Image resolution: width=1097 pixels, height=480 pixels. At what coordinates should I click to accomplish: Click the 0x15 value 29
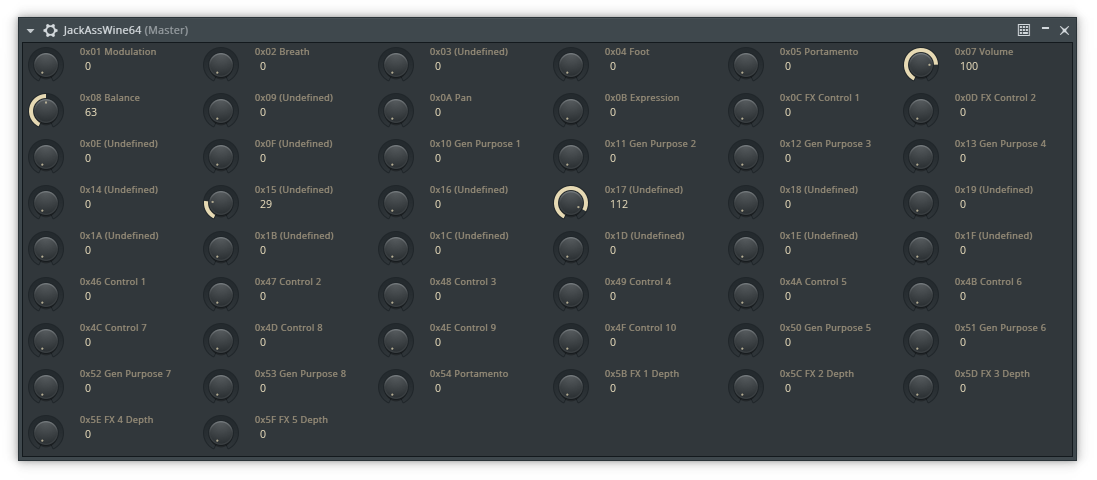[x=266, y=204]
